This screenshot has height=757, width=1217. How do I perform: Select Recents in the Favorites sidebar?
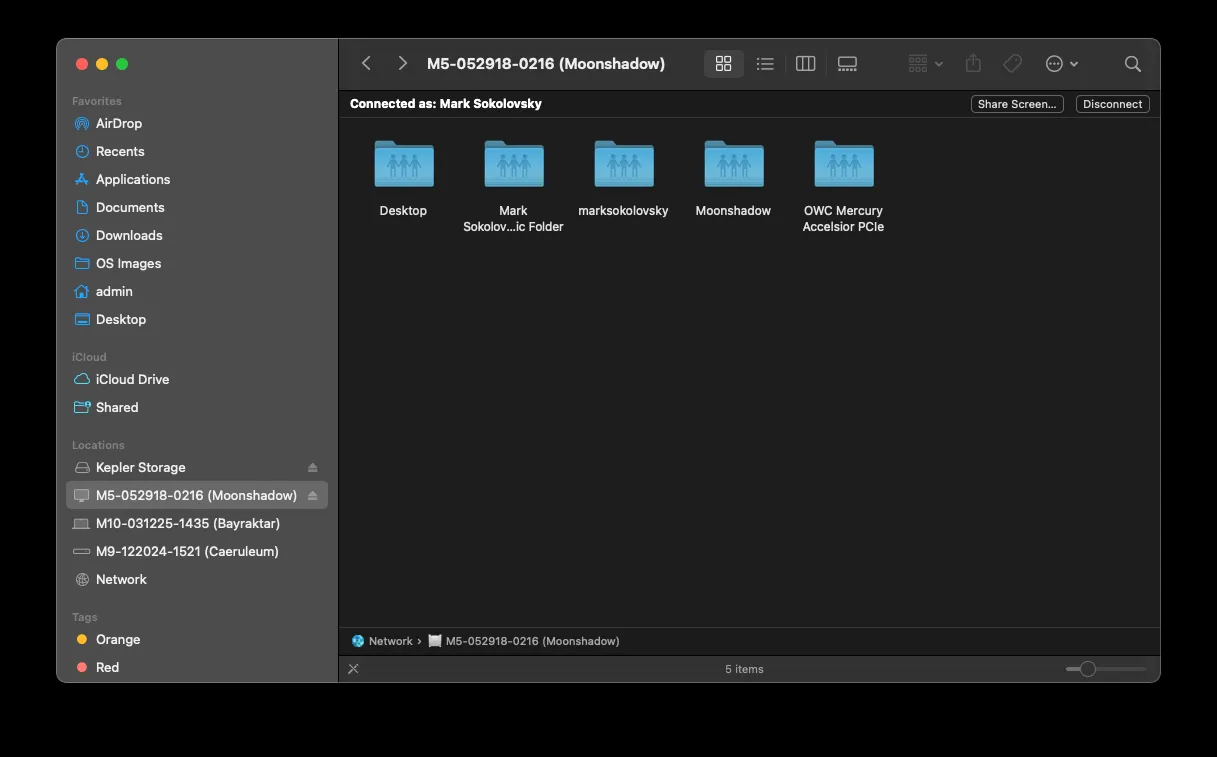coord(120,151)
